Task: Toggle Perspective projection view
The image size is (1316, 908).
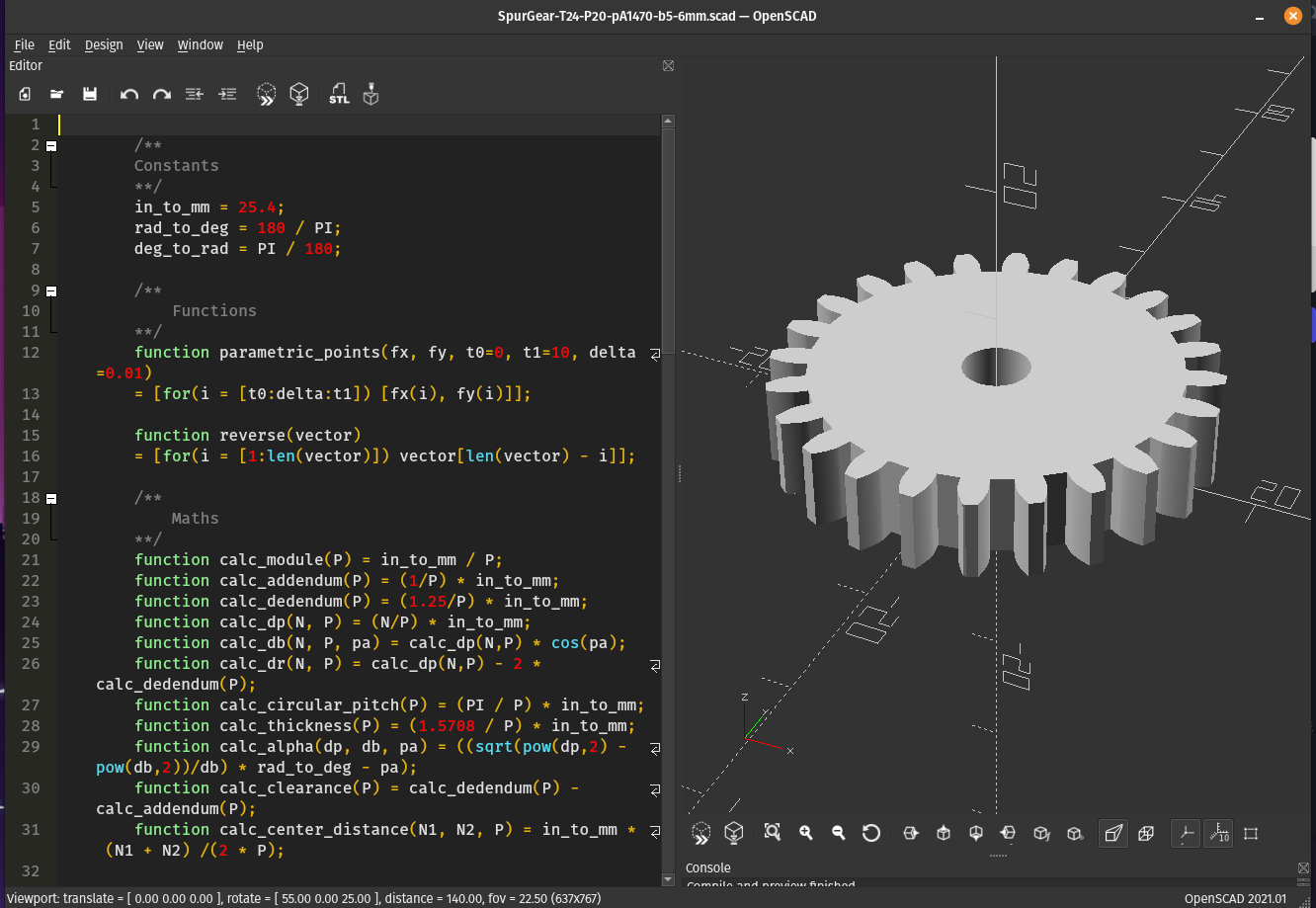Action: [x=1113, y=833]
